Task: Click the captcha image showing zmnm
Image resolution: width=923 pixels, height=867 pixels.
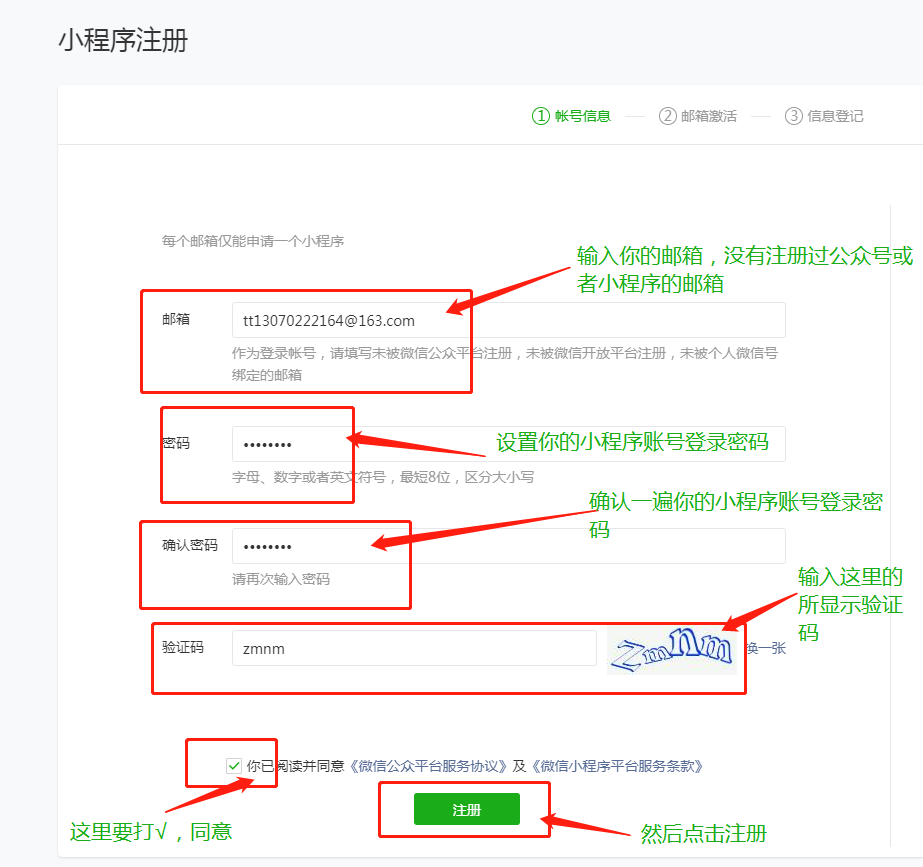Action: pos(672,650)
